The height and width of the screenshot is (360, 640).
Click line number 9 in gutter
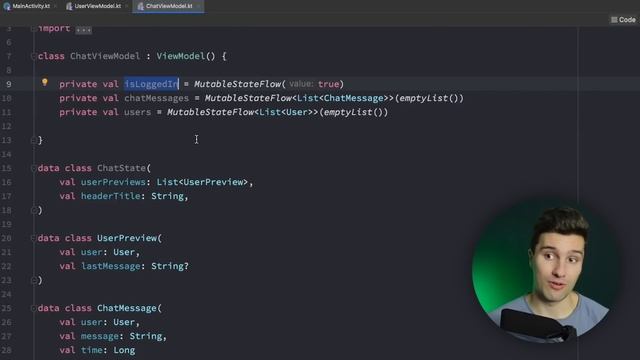tap(9, 84)
